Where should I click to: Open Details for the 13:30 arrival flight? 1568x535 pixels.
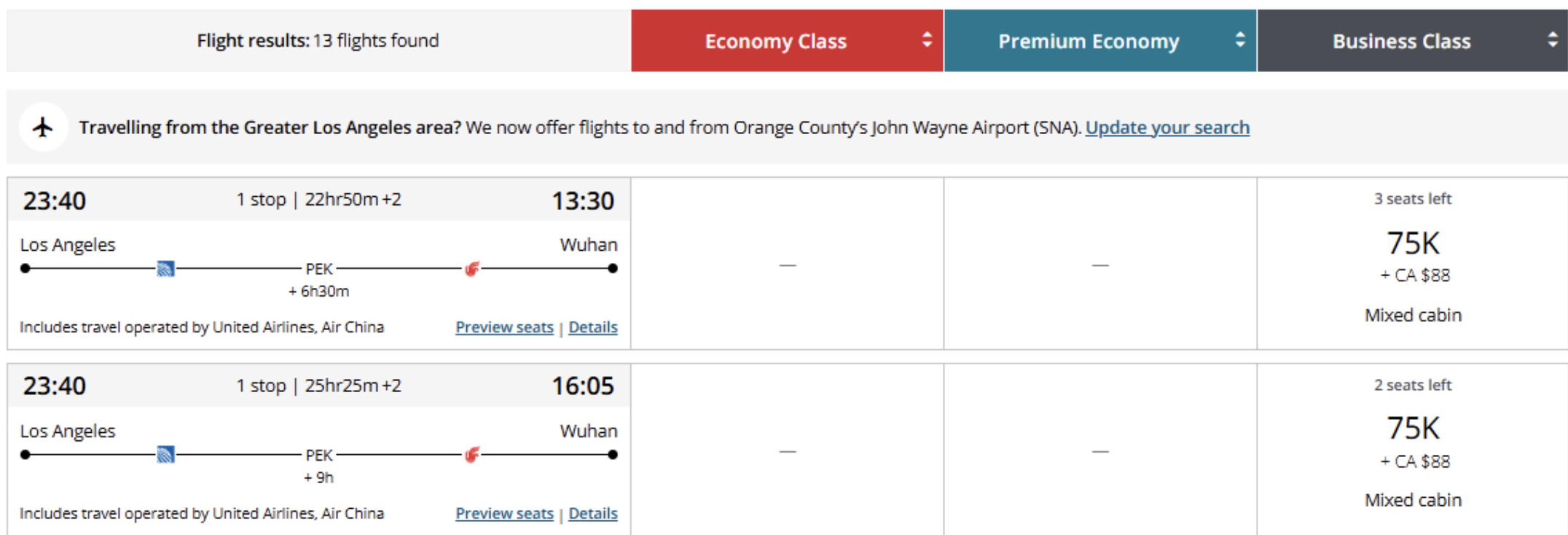[593, 327]
